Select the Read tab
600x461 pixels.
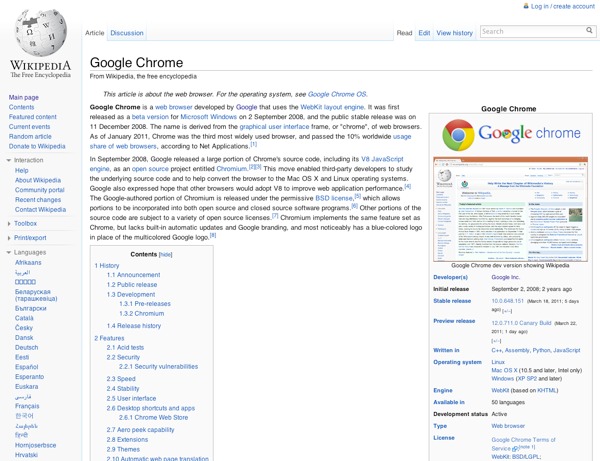pos(404,33)
